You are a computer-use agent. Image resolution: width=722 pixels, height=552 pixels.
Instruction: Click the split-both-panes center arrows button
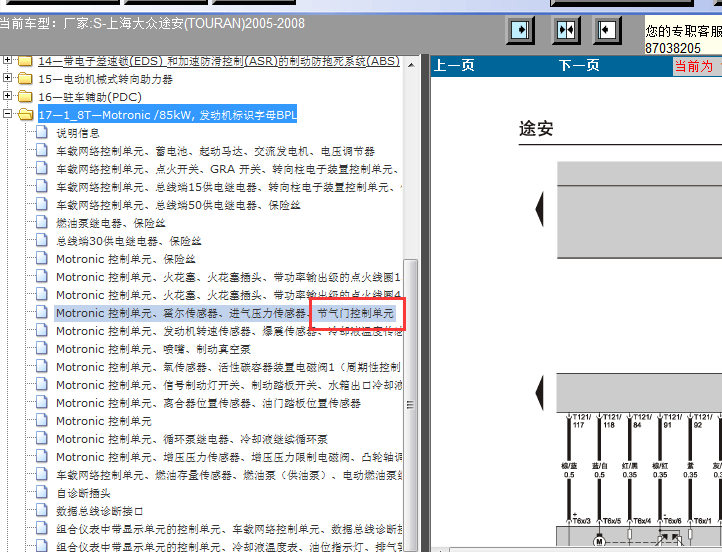click(566, 30)
